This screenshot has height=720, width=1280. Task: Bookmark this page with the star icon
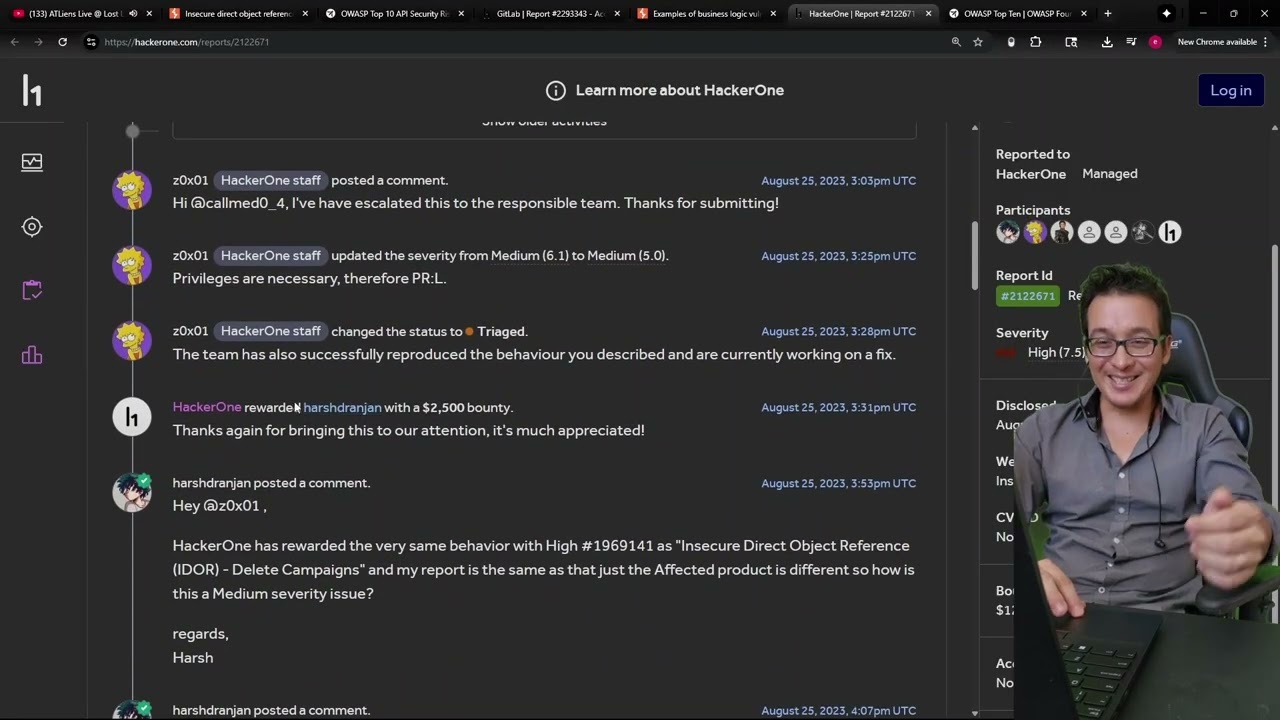tap(978, 42)
